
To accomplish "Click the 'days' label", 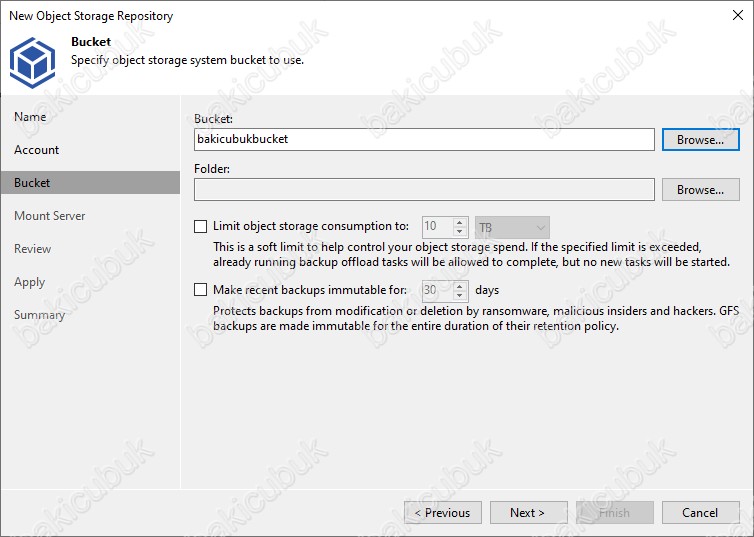I will pyautogui.click(x=487, y=290).
